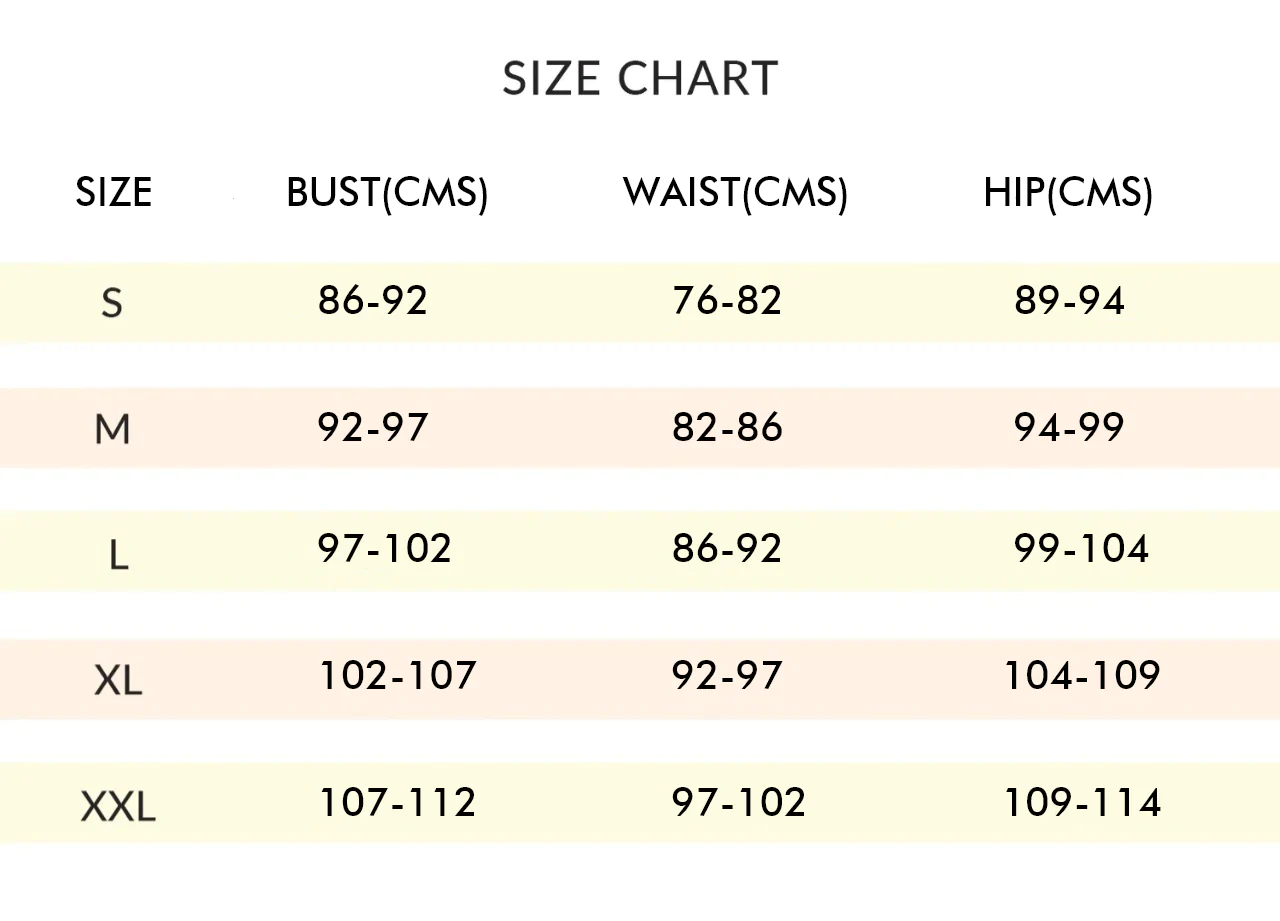The image size is (1280, 921).
Task: Select hip value 109-114 for size XXL
Action: [x=1081, y=802]
